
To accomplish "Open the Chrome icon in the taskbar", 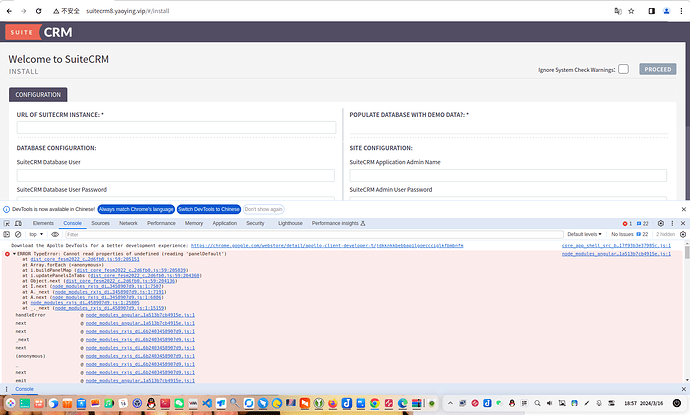I will pyautogui.click(x=374, y=403).
